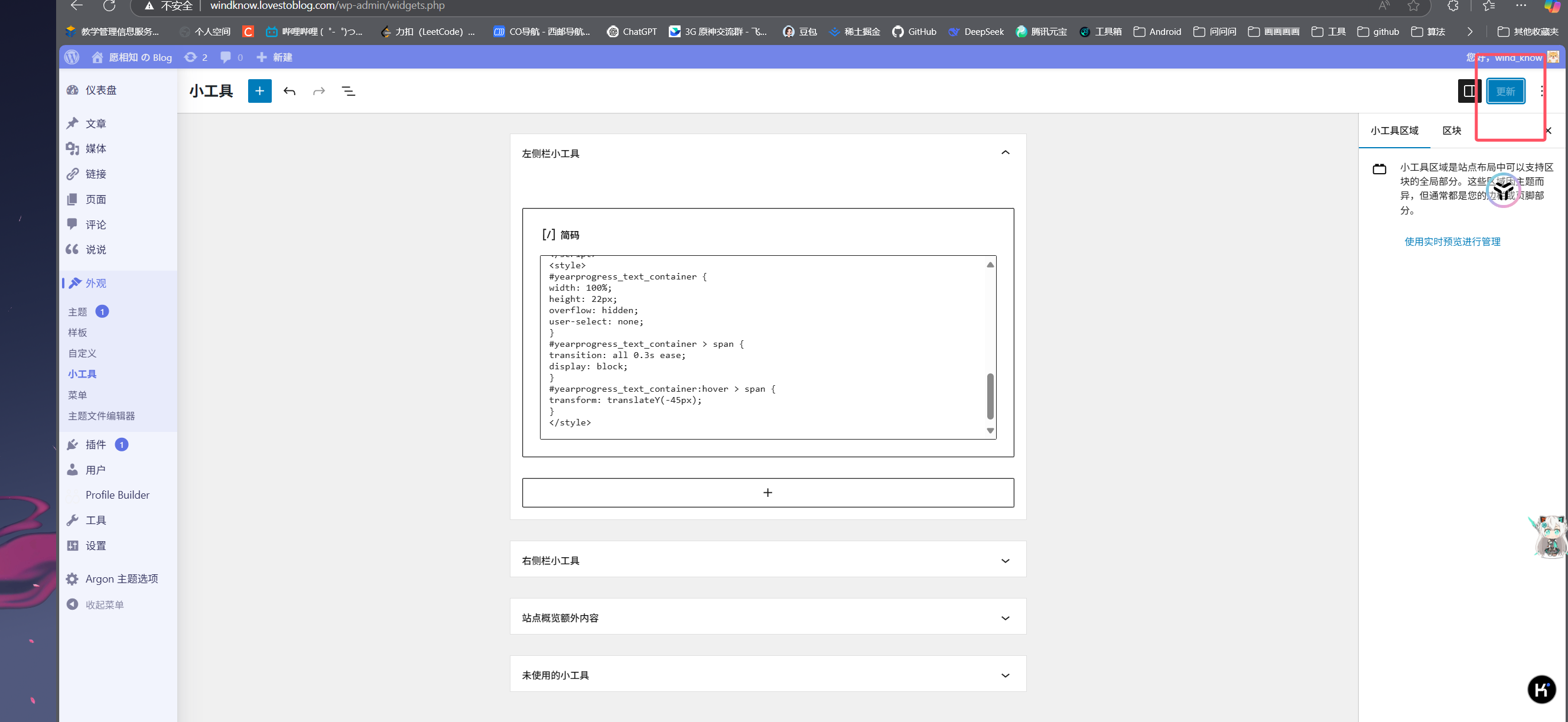Open the editor options three-dot menu
The image size is (1568, 722).
coord(1541,92)
